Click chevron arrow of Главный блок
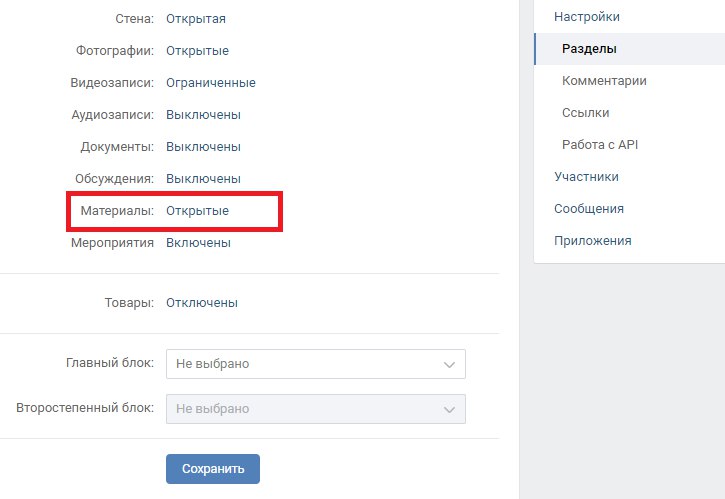Screen dimensions: 725x499 tap(449, 365)
